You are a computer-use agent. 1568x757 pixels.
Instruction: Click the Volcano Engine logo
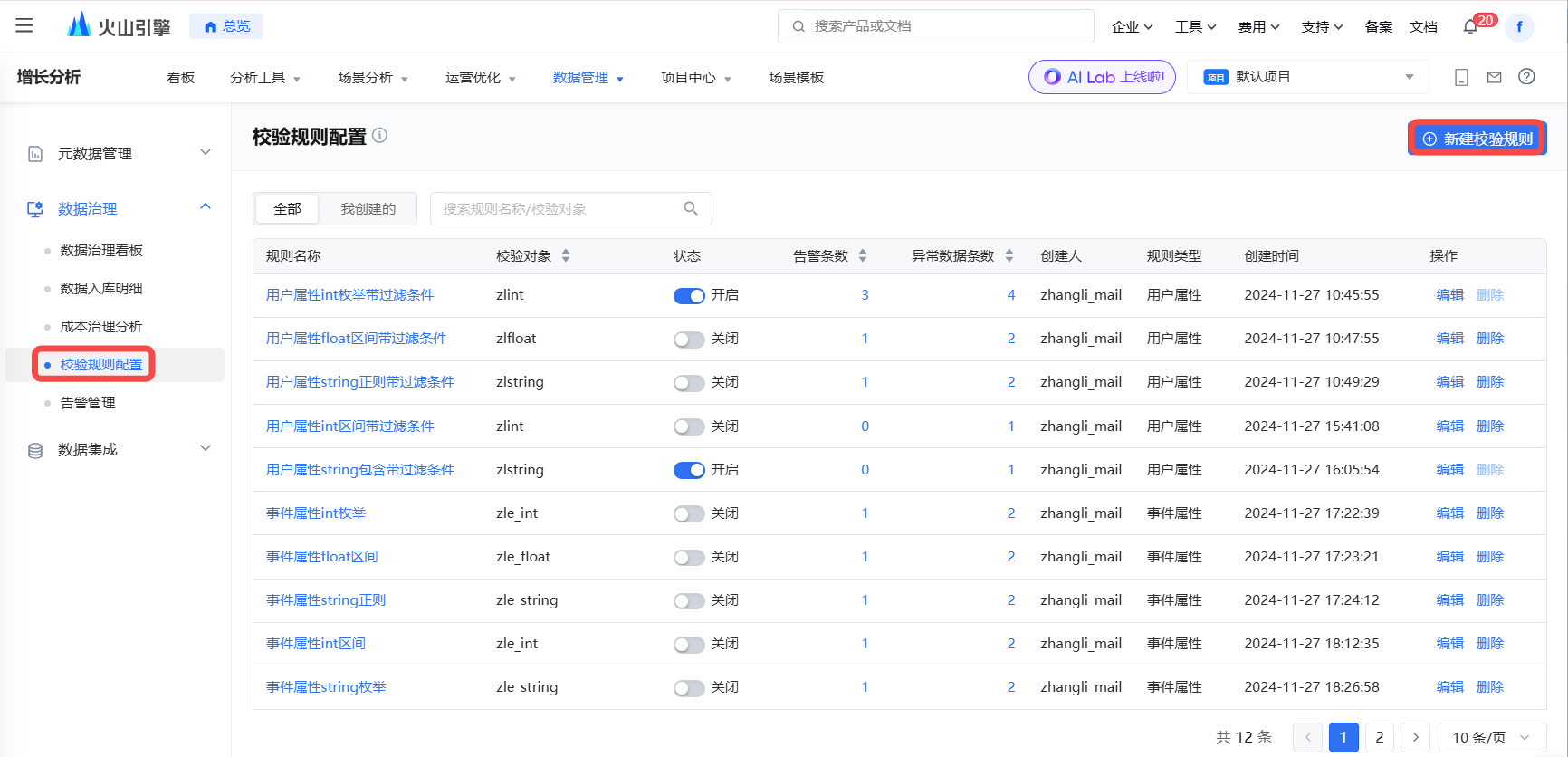pos(119,25)
